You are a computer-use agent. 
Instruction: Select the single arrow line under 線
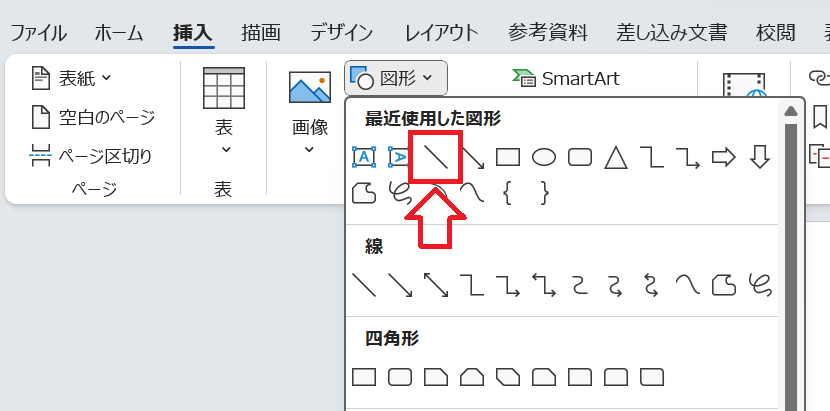[400, 285]
